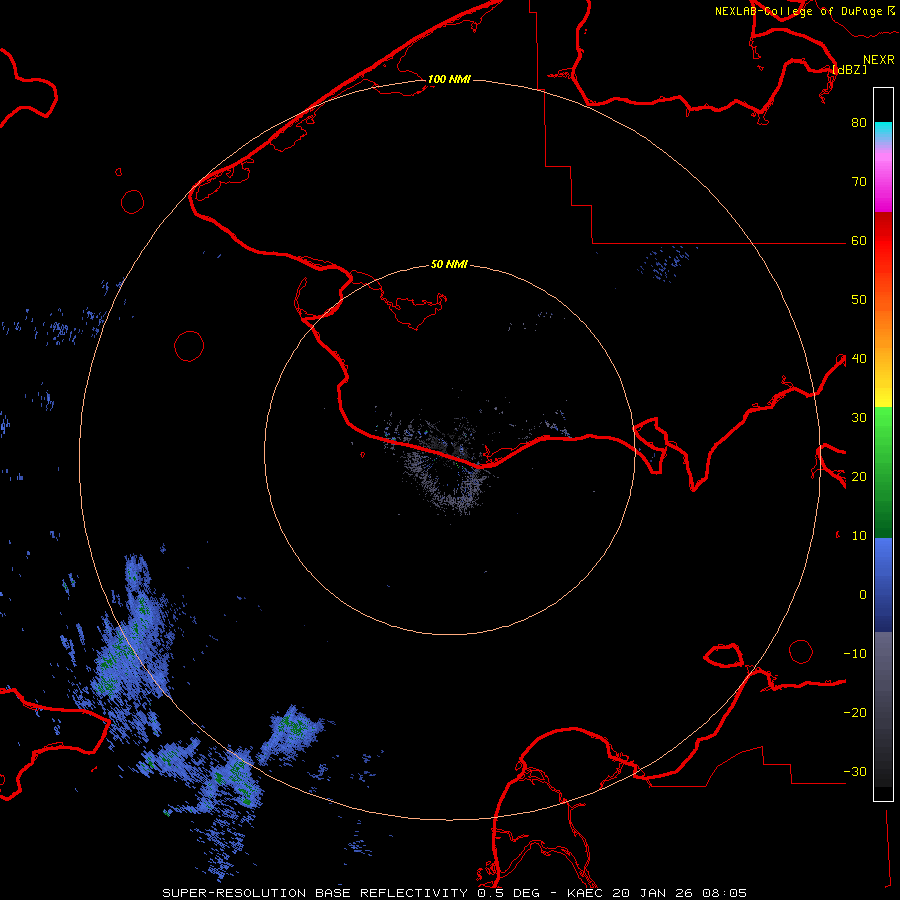This screenshot has width=900, height=900.
Task: Click the 60 value on the color scale
Action: 859,241
